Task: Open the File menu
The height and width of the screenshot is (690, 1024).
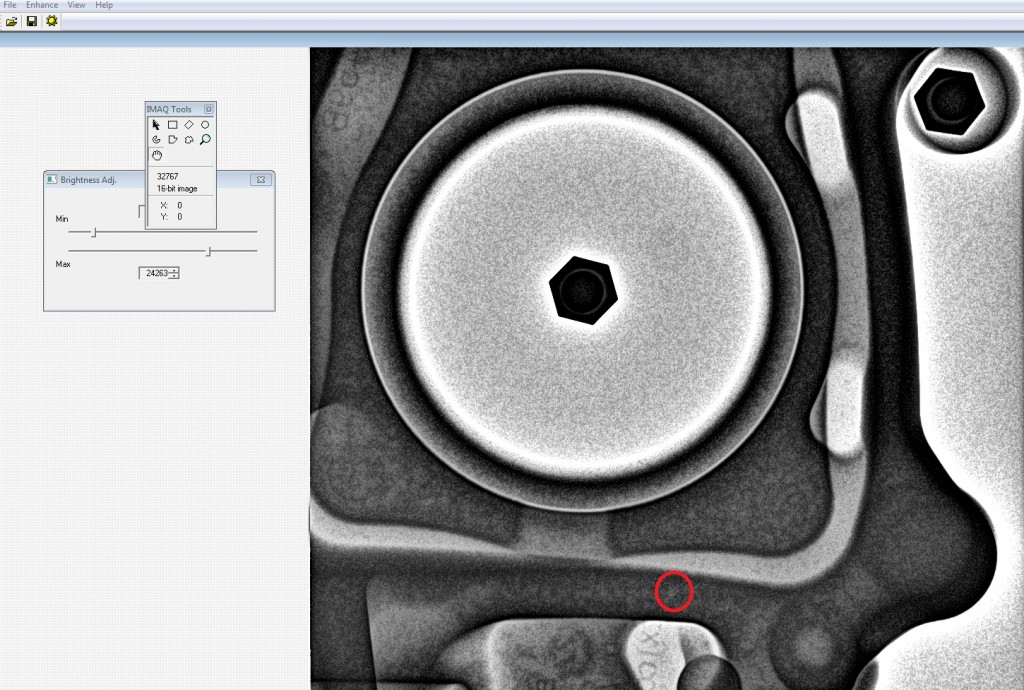Action: 10,5
